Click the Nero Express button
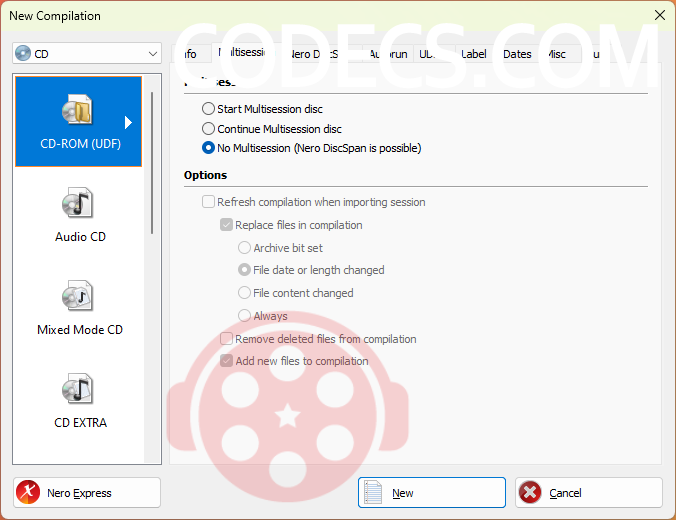676x520 pixels. [x=87, y=492]
